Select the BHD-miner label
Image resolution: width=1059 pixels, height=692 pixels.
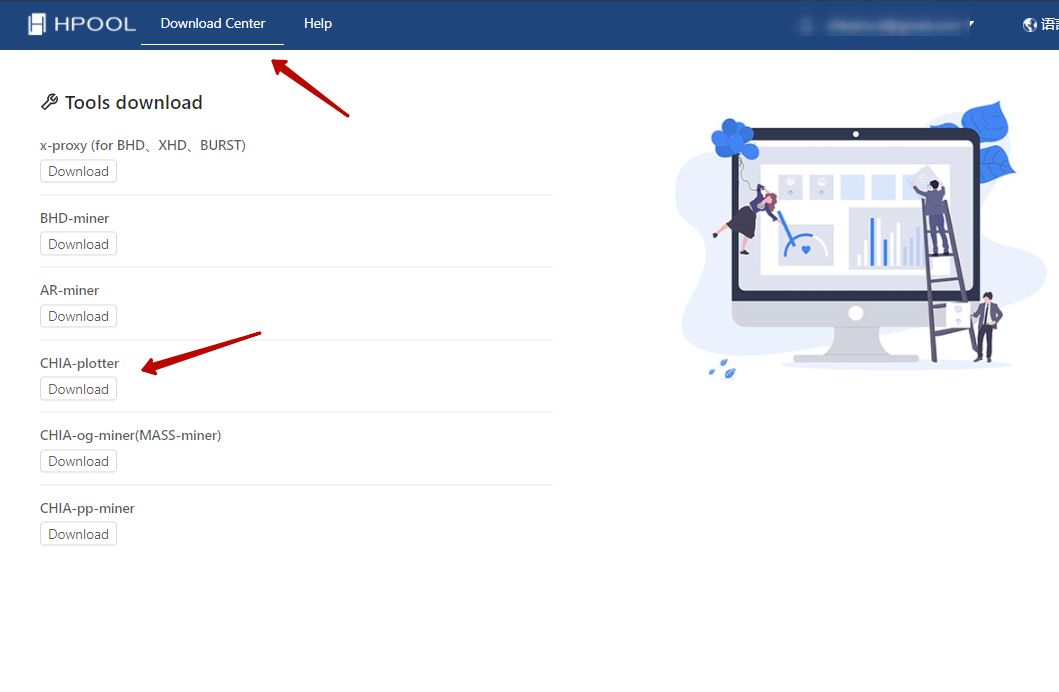[74, 218]
